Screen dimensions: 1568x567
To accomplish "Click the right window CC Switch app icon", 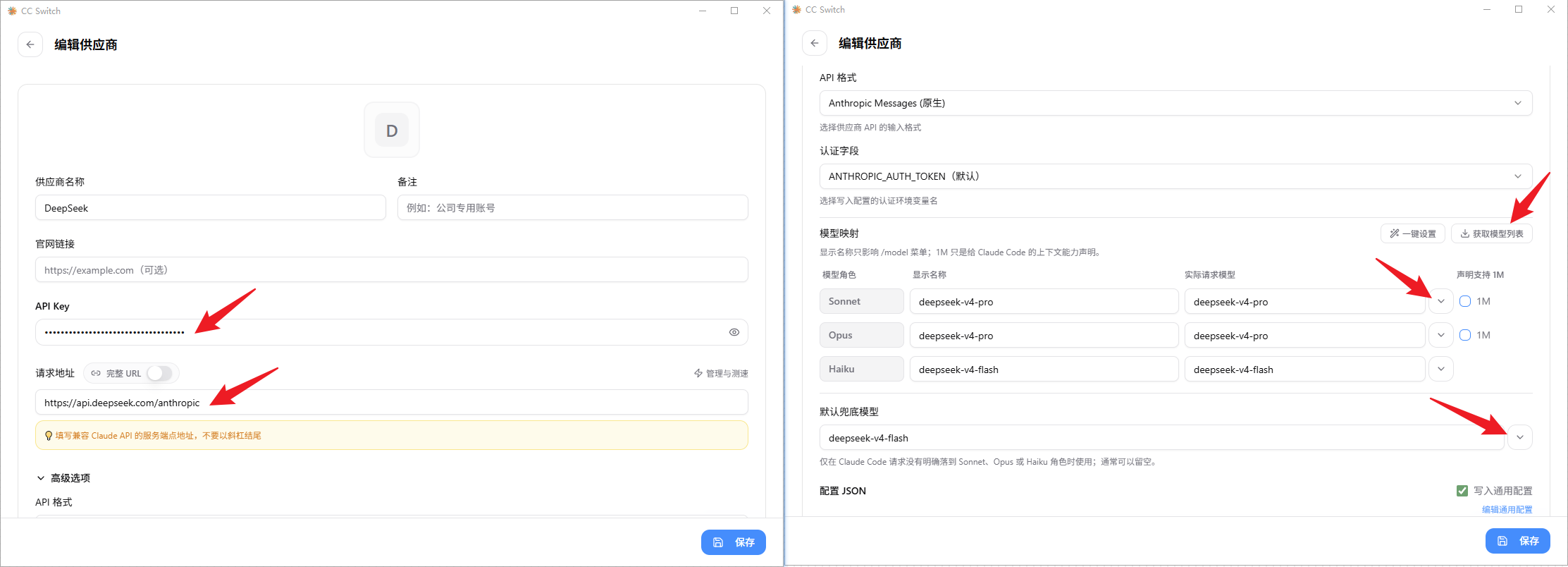I will click(x=796, y=9).
